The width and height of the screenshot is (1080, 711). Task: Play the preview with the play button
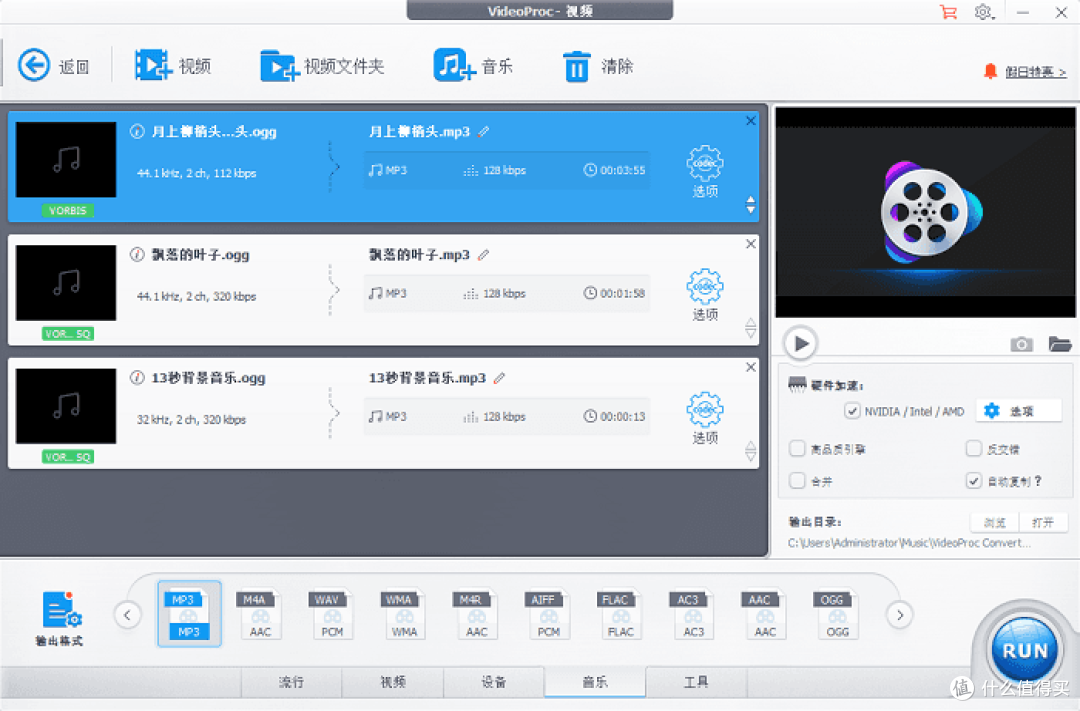(800, 343)
